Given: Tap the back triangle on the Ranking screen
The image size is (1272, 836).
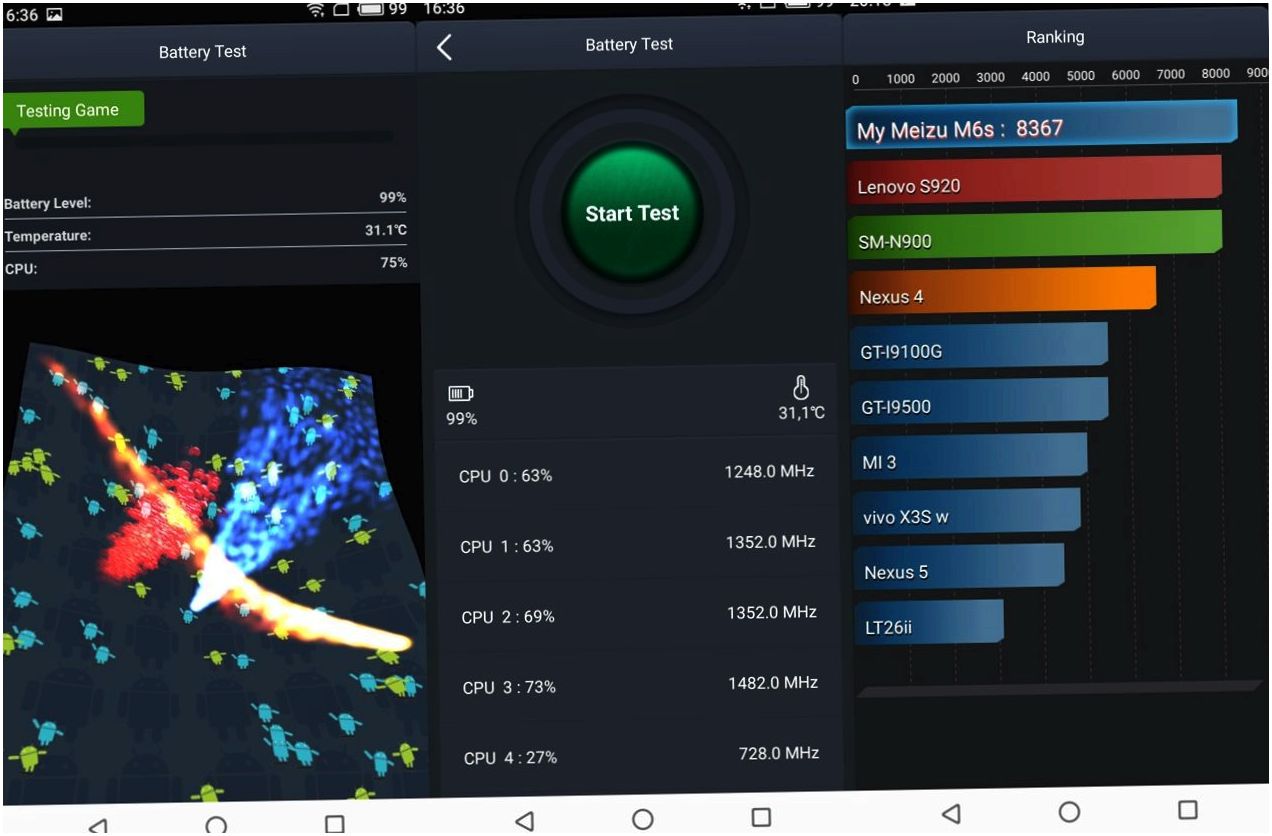Looking at the screenshot, I should pyautogui.click(x=951, y=813).
